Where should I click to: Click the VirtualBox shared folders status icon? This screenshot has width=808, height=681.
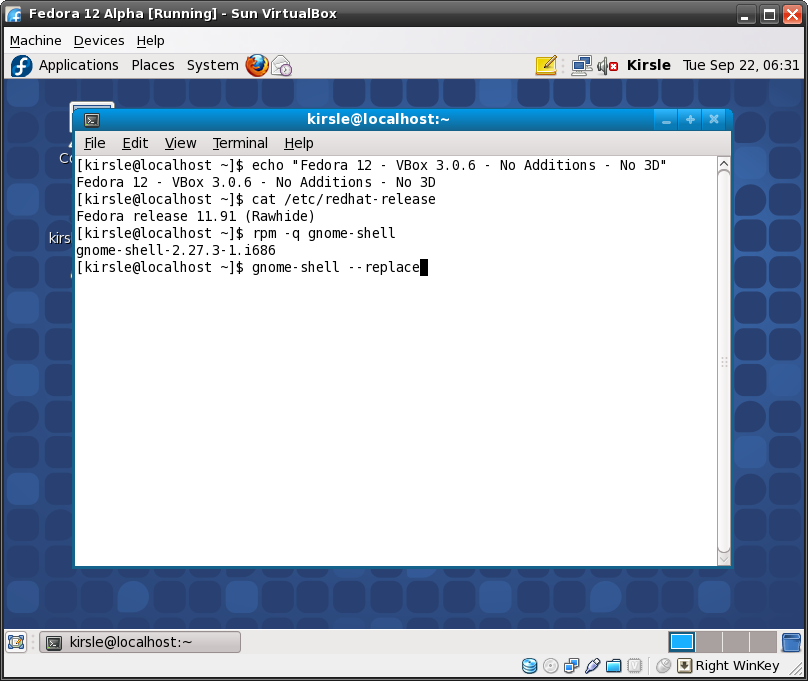(614, 666)
